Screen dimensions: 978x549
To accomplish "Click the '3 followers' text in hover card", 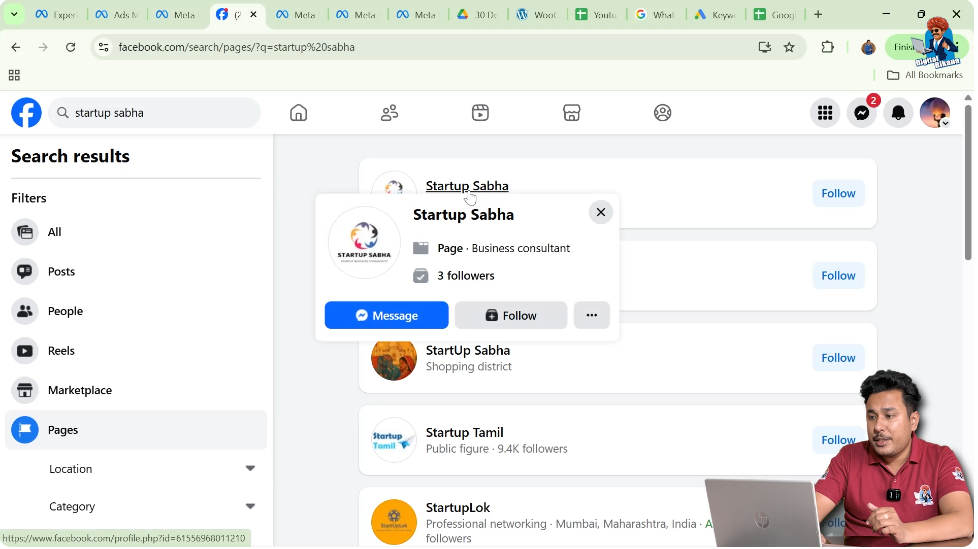I will tap(465, 276).
